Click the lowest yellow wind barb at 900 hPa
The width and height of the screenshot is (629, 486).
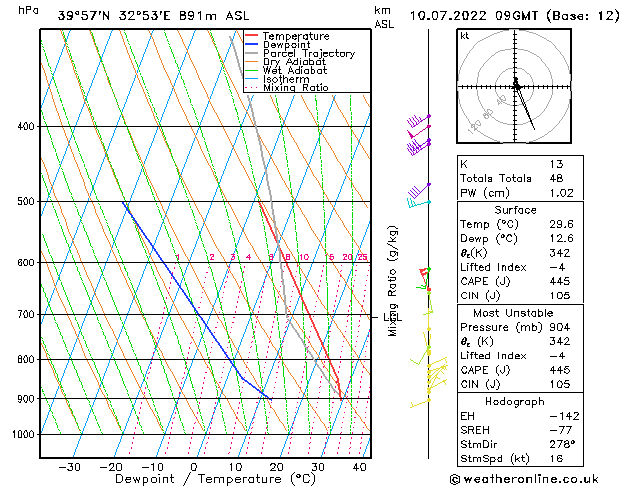point(420,403)
